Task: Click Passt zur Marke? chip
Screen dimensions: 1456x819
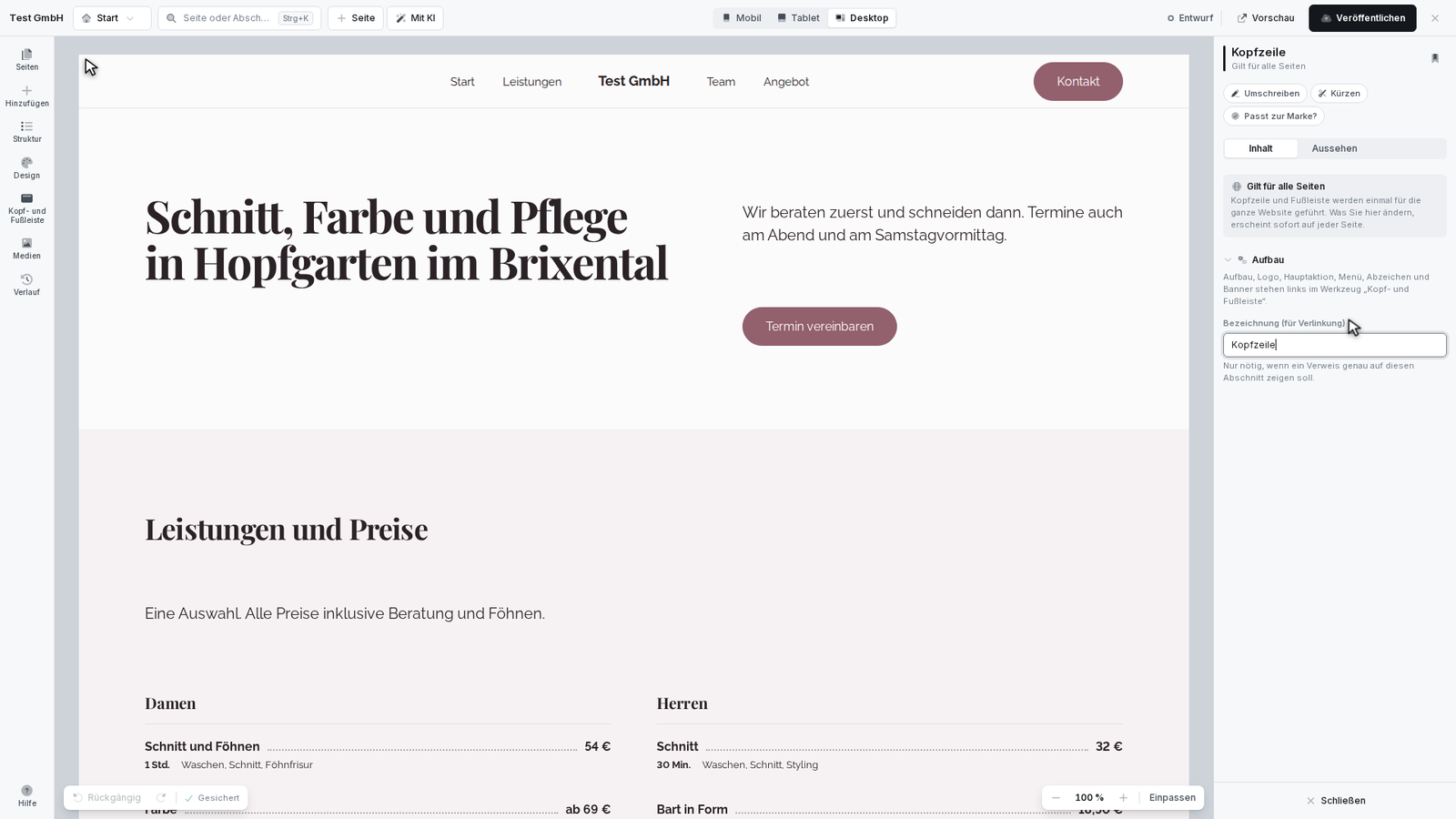Action: point(1273,116)
